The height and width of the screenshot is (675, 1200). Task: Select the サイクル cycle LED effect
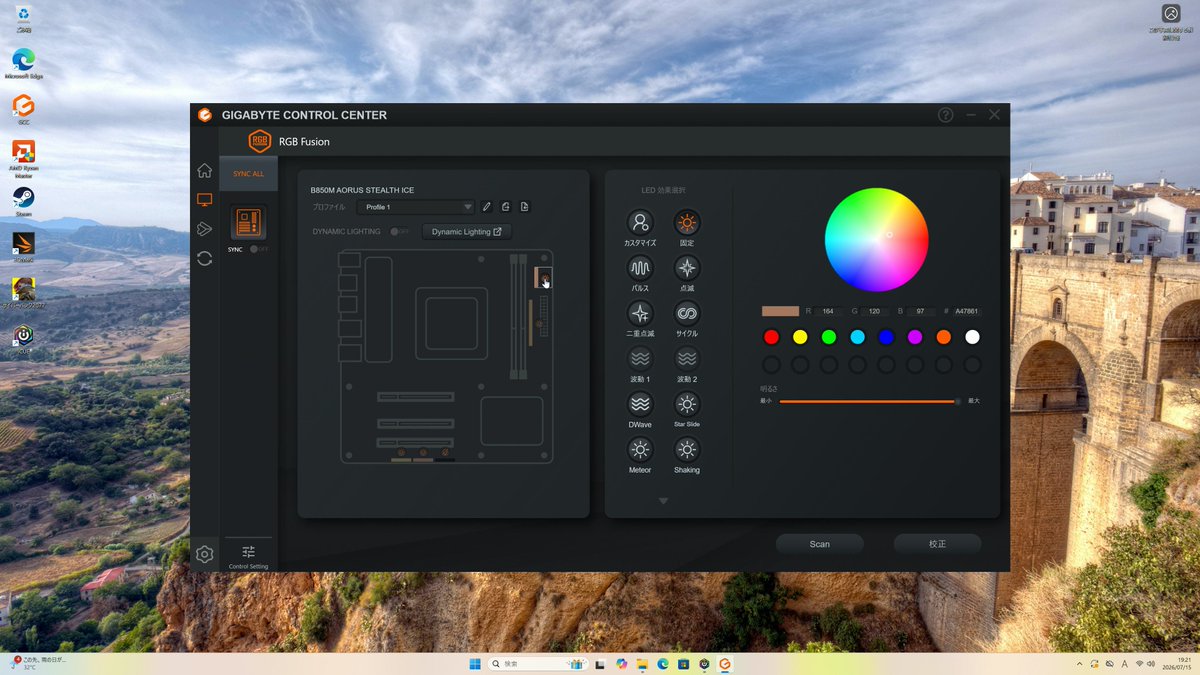[x=687, y=313]
